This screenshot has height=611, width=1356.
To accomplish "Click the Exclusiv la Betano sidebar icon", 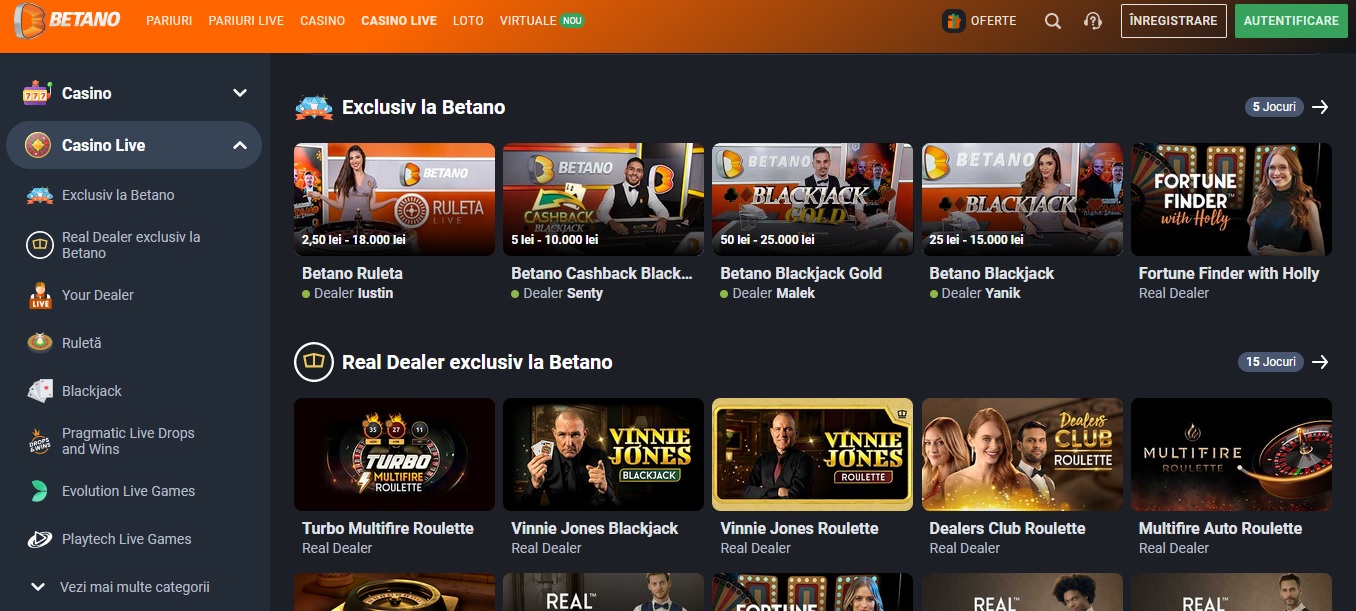I will (40, 195).
